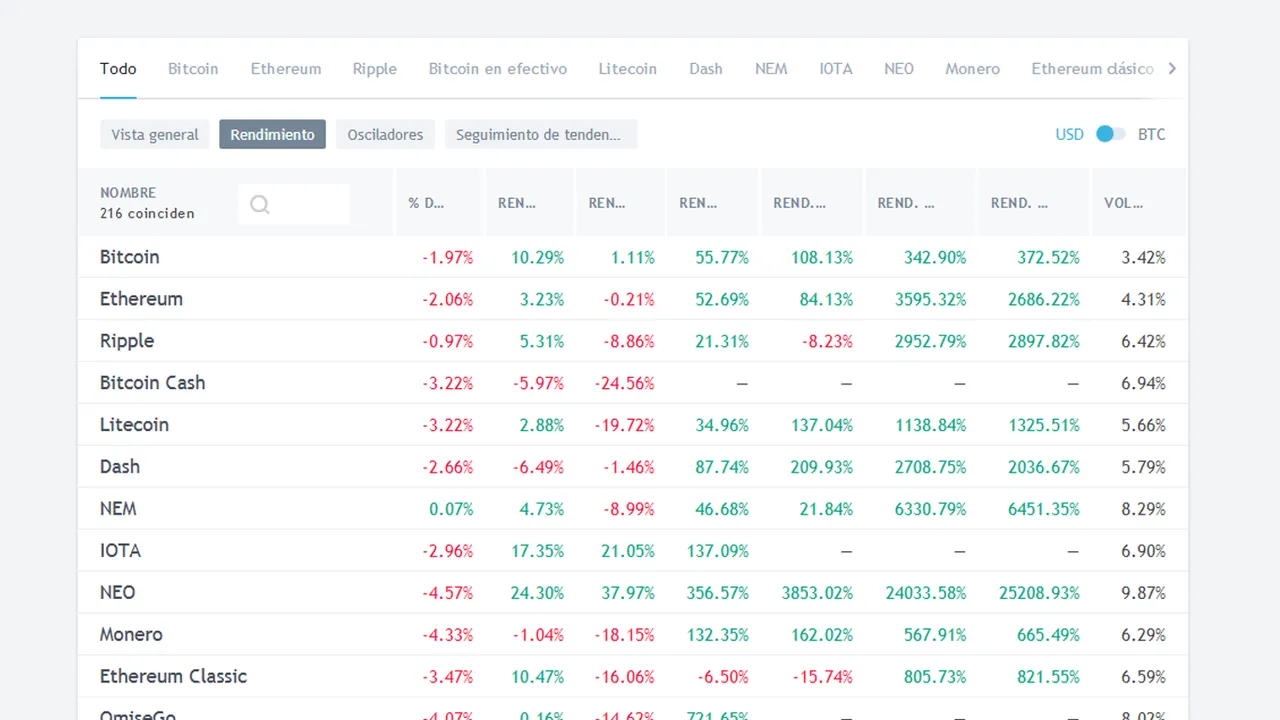Open the Monero tab
Viewport: 1280px width, 720px height.
(972, 69)
